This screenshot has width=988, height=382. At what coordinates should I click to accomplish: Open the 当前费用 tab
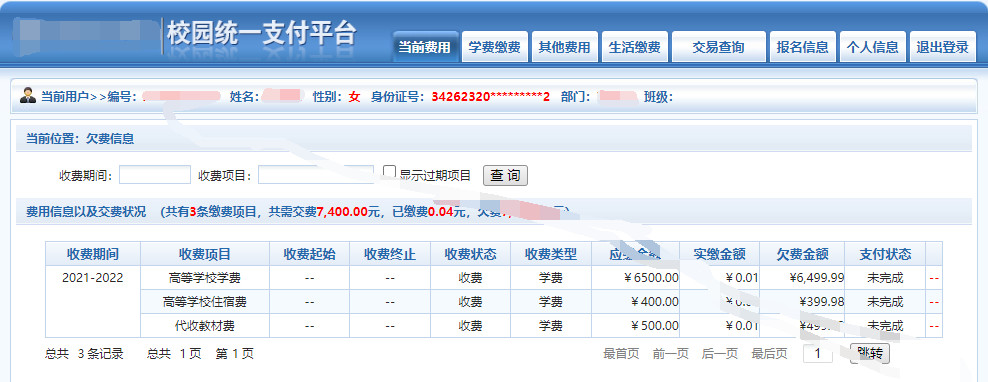tap(425, 47)
